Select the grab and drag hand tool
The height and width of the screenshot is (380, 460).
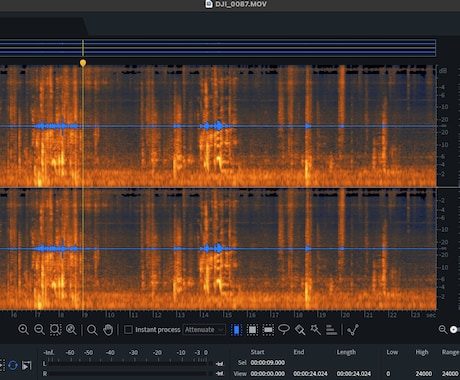click(x=108, y=330)
